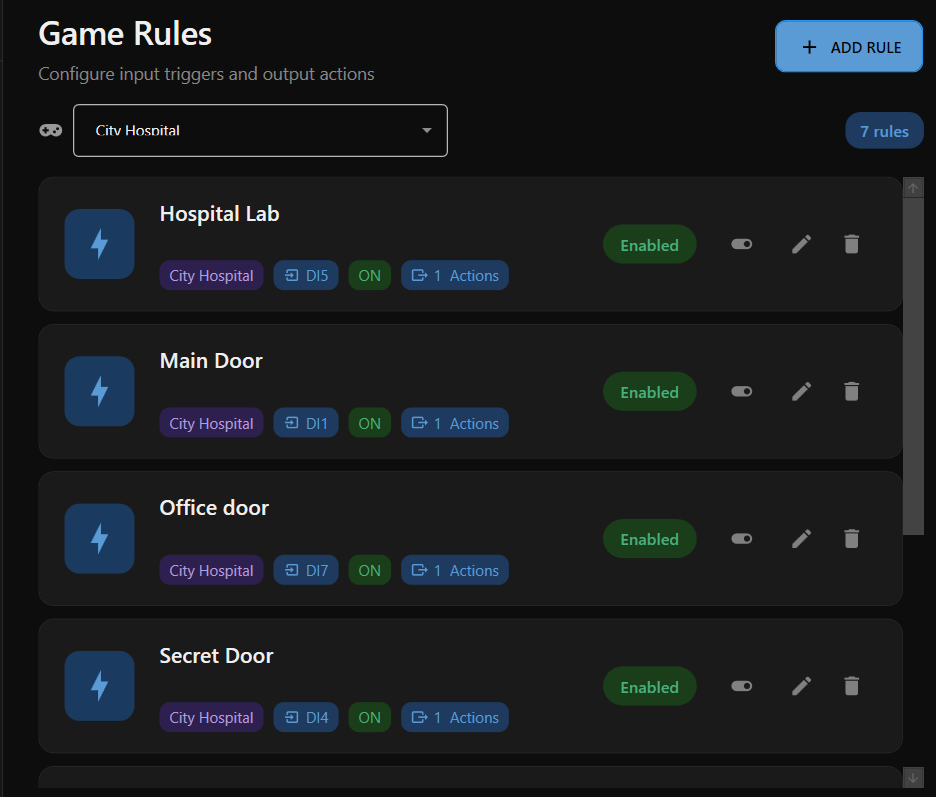Click Hospital Lab's 1 Actions chip

[455, 275]
